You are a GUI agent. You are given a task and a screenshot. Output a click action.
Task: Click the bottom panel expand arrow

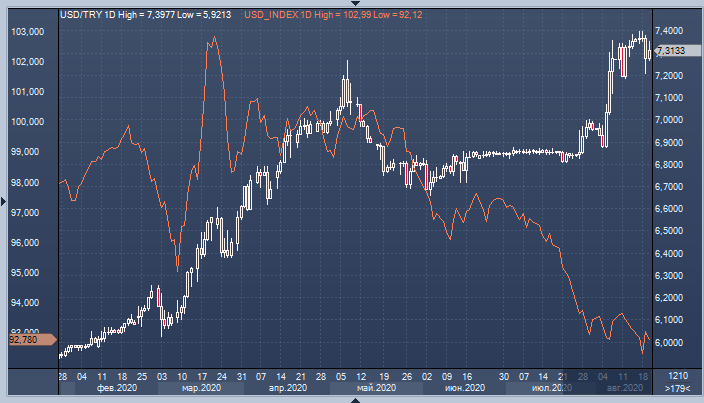coord(355,399)
